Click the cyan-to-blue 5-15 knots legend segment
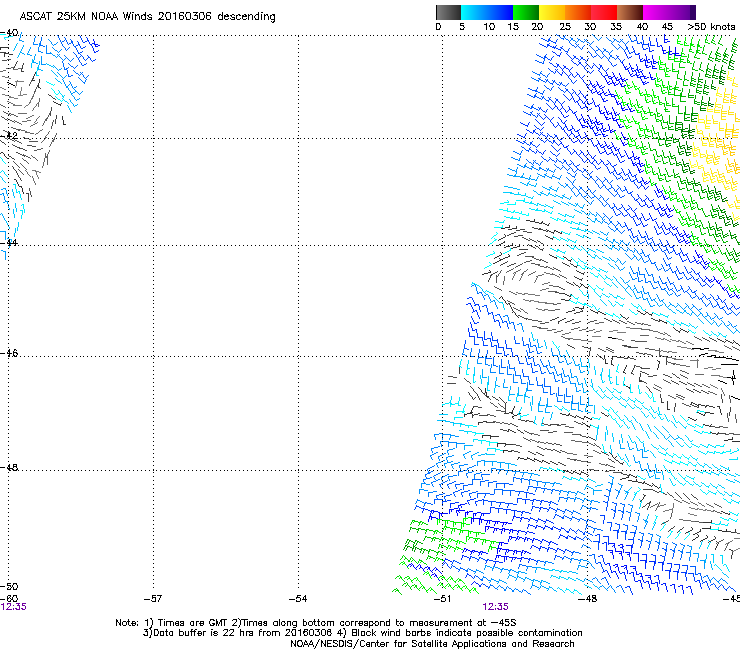 pos(487,12)
